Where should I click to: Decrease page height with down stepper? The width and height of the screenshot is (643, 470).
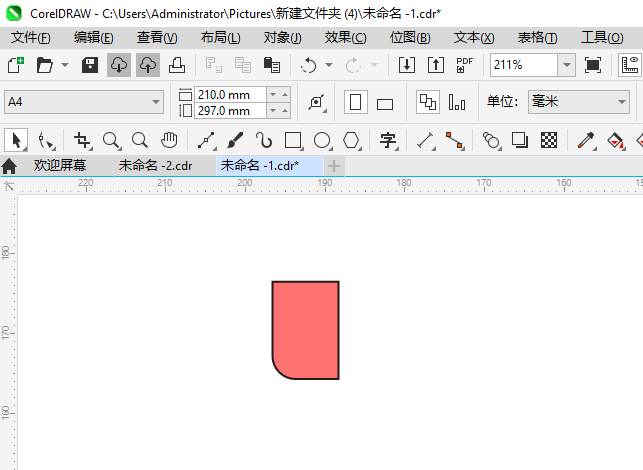(x=273, y=111)
